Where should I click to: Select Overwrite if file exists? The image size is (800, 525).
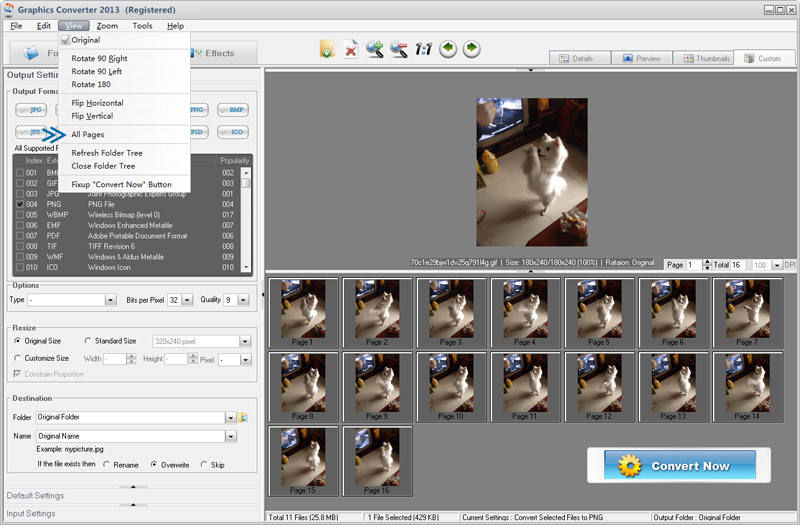click(x=154, y=465)
